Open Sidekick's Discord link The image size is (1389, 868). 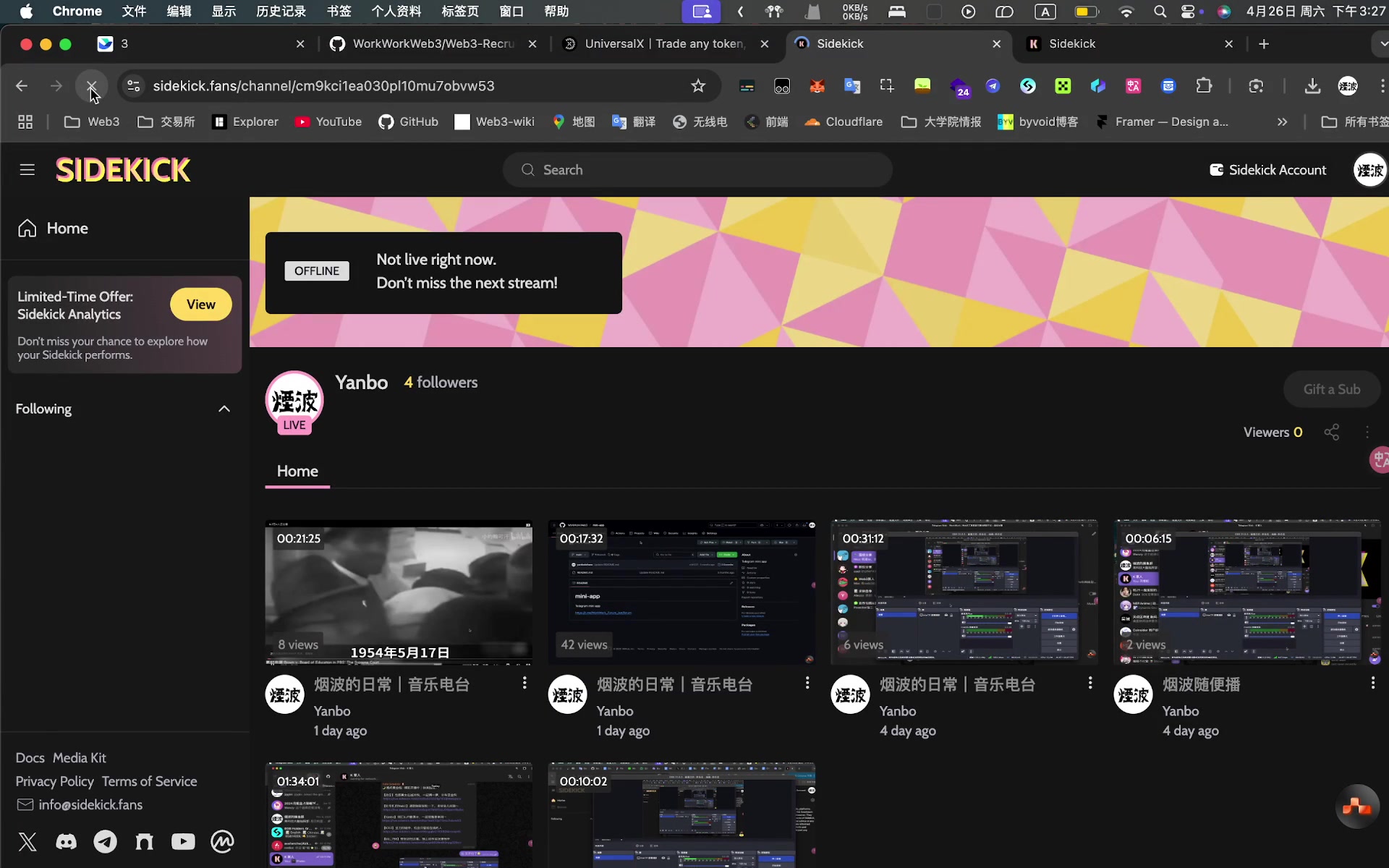[67, 841]
